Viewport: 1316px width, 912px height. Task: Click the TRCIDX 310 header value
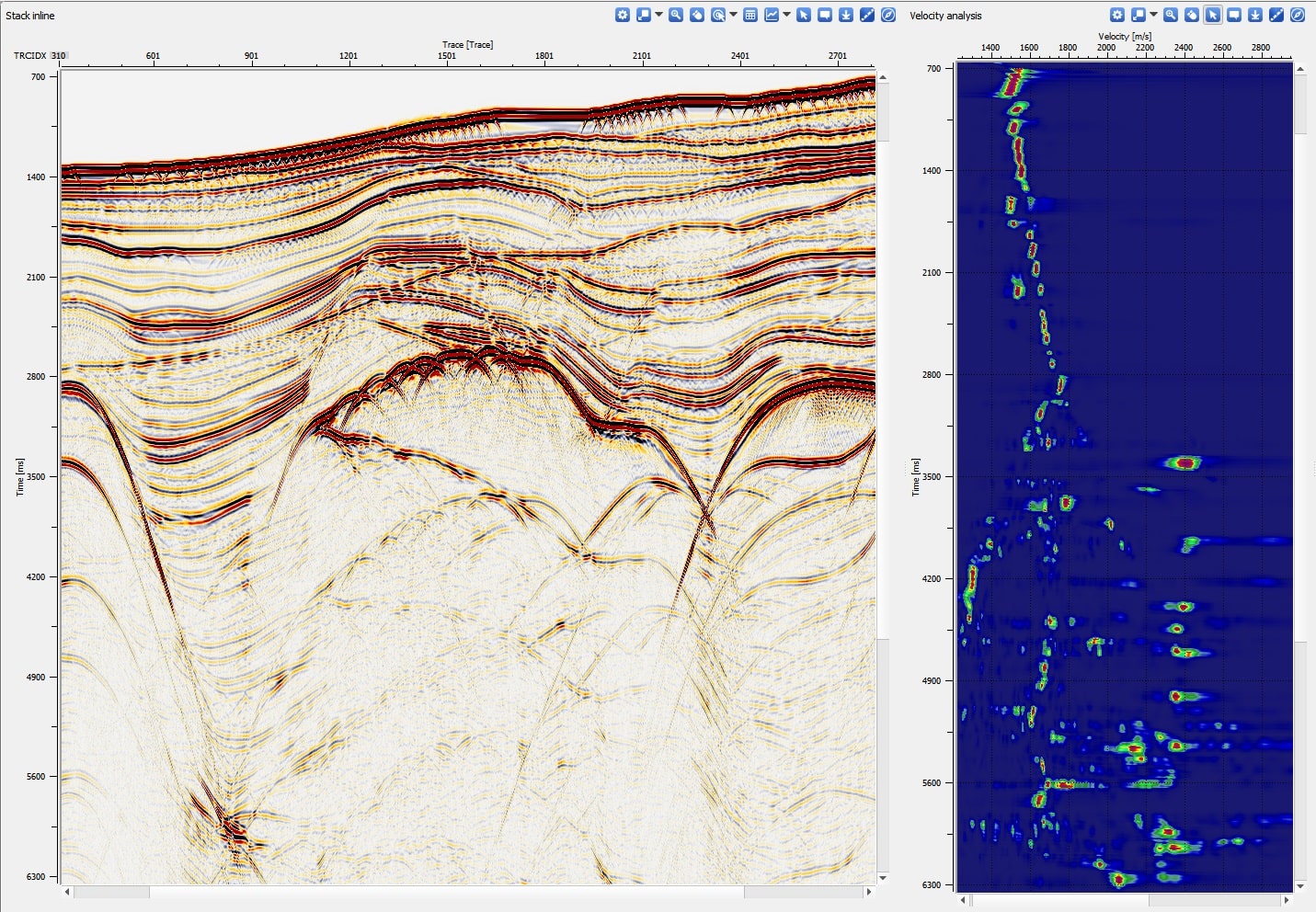tap(58, 56)
